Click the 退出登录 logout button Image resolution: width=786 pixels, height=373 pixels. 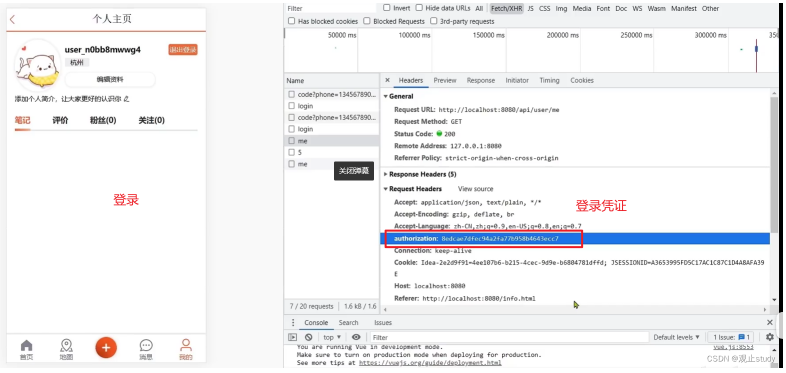(183, 50)
